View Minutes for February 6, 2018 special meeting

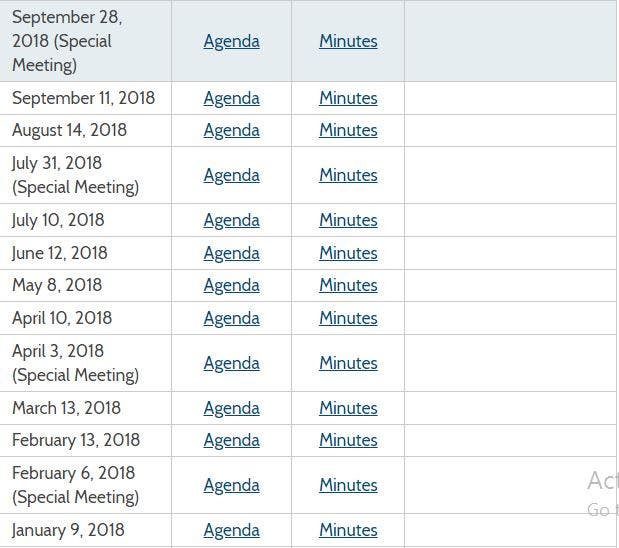point(348,485)
